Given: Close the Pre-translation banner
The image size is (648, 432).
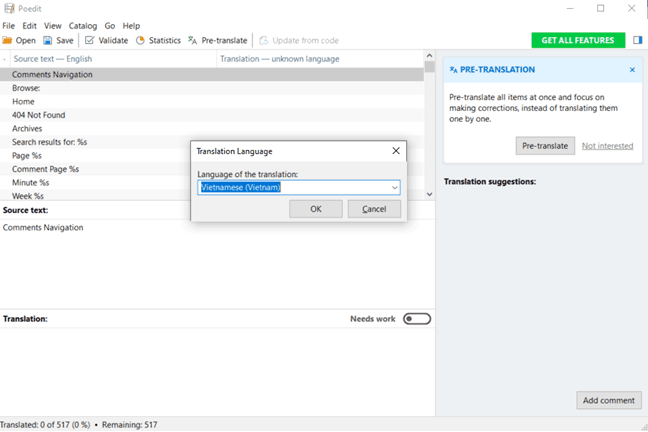Looking at the screenshot, I should click(632, 70).
